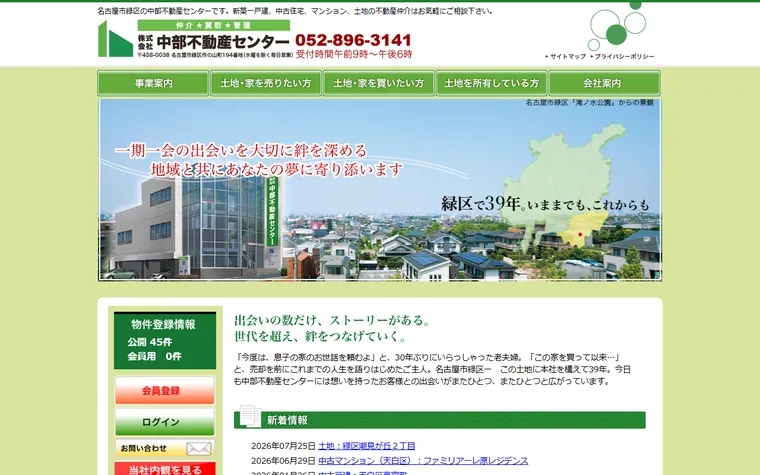Image resolution: width=760 pixels, height=475 pixels.
Task: Click the document icon beside 新着情報
Action: (x=250, y=416)
